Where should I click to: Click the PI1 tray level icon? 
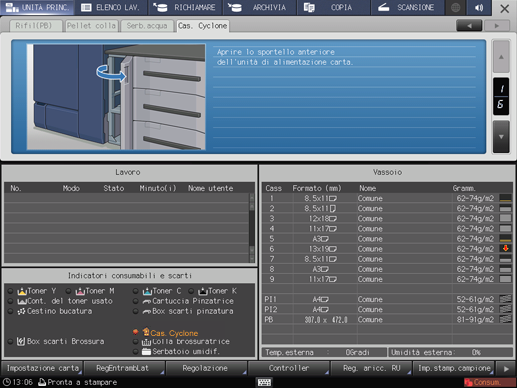[505, 299]
